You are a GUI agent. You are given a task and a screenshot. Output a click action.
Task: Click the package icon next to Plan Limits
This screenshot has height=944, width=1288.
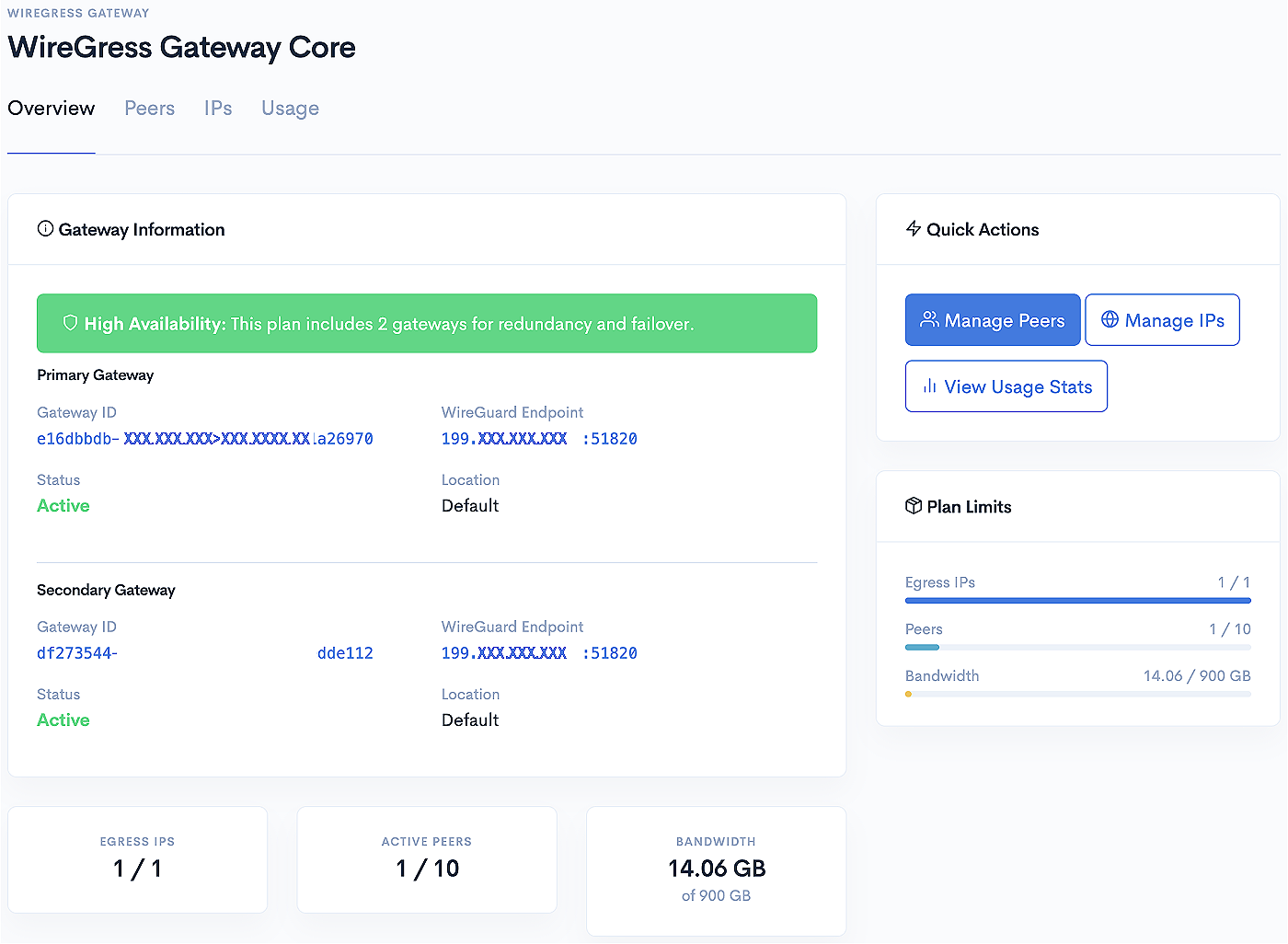coord(914,506)
